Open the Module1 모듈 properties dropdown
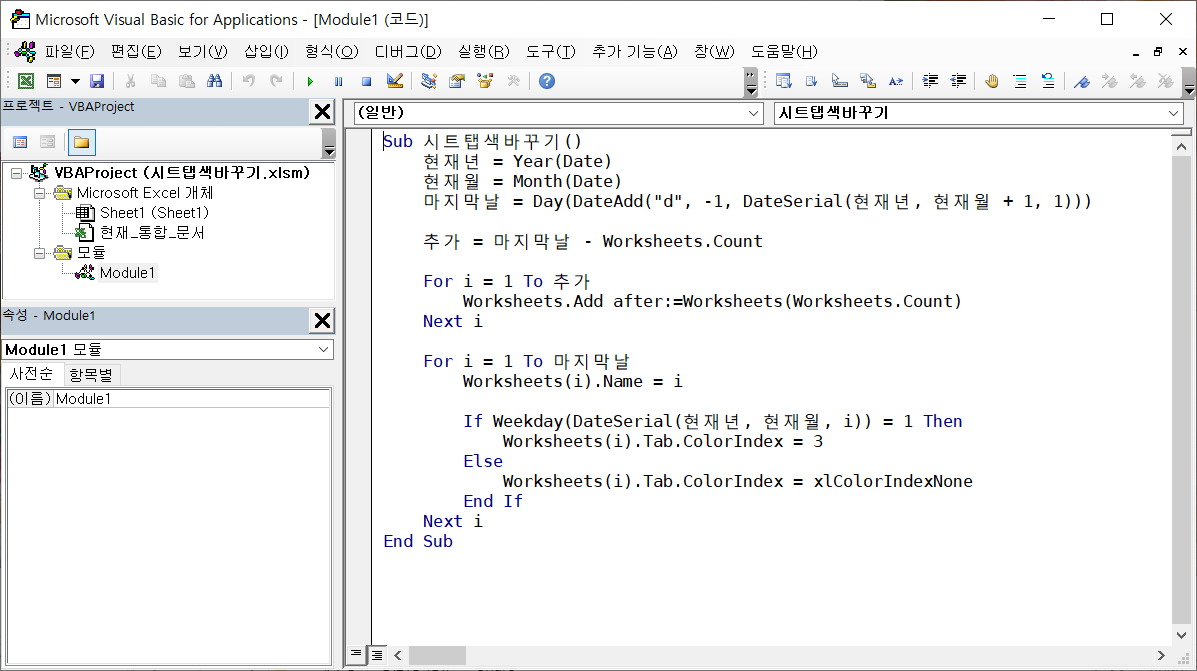The height and width of the screenshot is (671, 1197). [x=324, y=349]
